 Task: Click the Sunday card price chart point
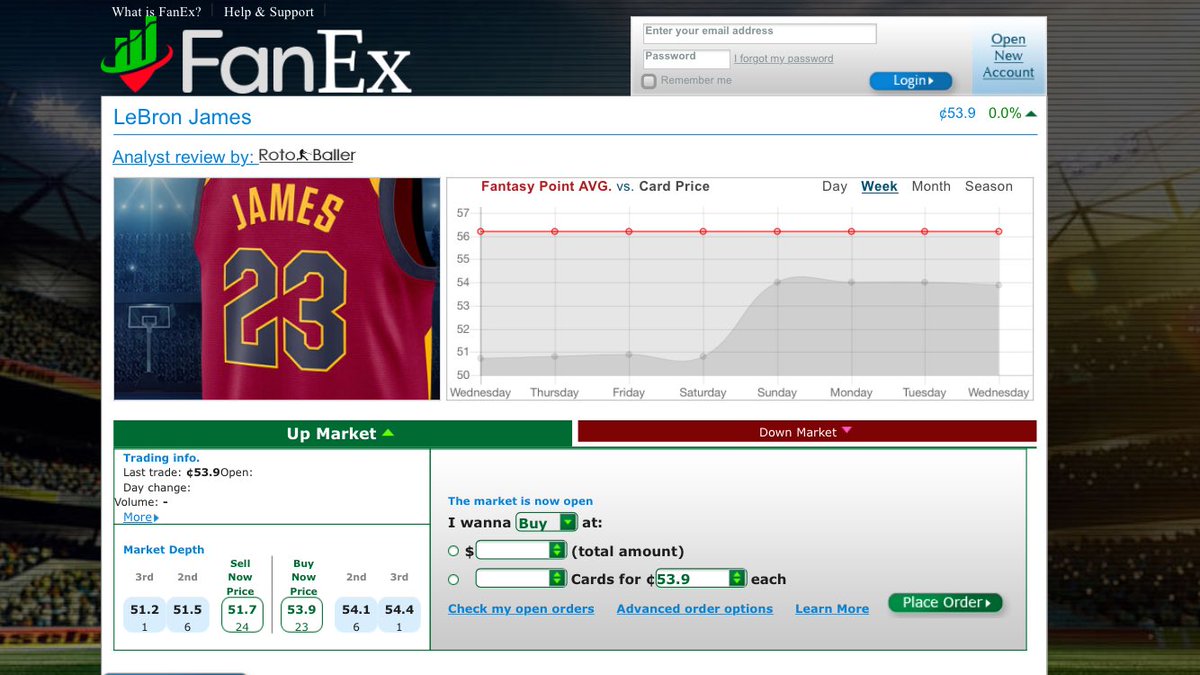click(x=777, y=282)
